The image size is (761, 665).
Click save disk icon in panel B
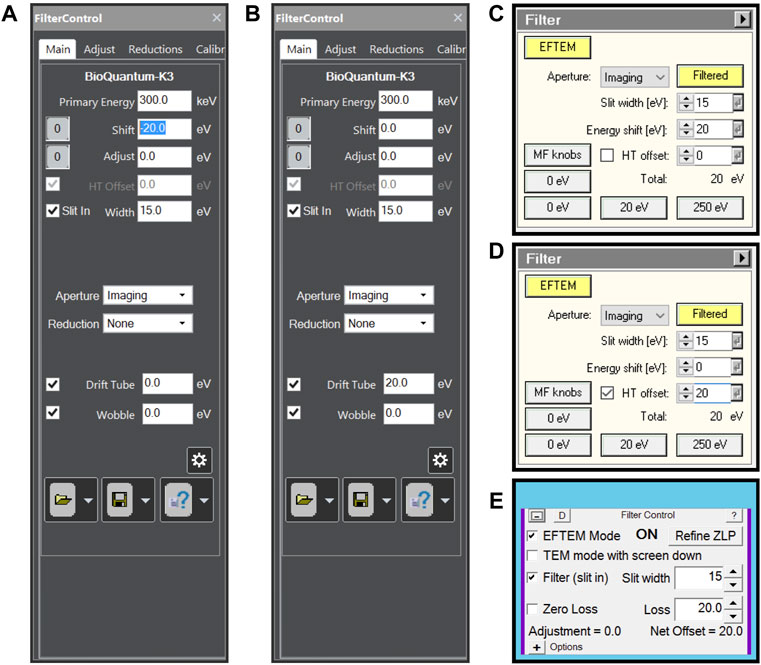(x=361, y=499)
